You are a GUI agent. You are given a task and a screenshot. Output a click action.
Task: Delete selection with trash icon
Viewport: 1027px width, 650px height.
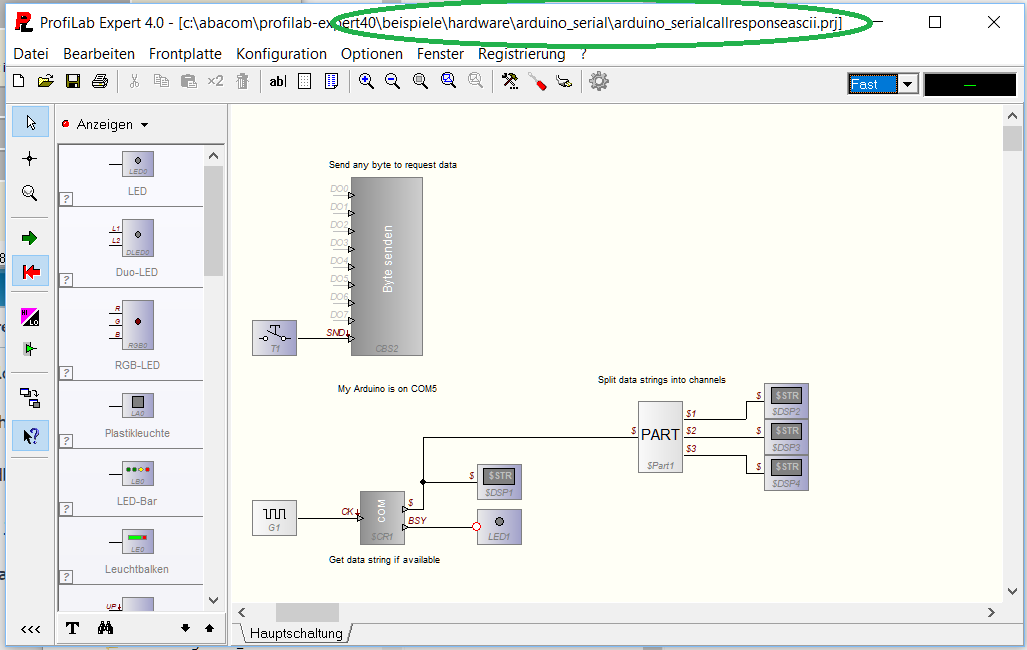(x=242, y=81)
